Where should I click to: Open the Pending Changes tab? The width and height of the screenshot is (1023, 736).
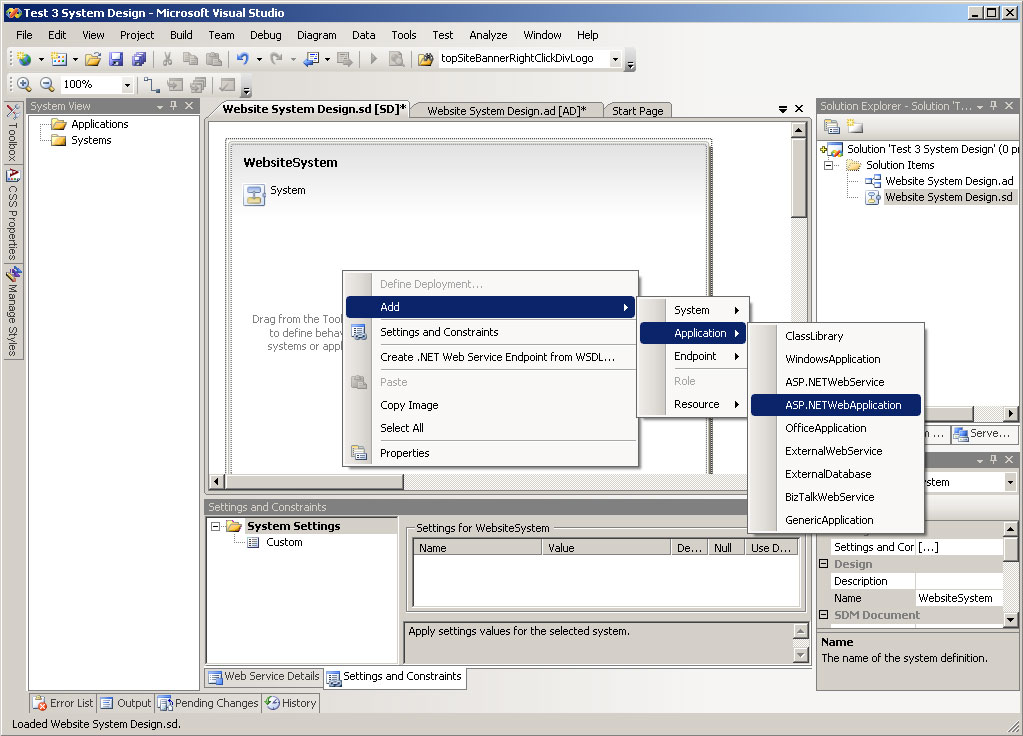tap(208, 703)
